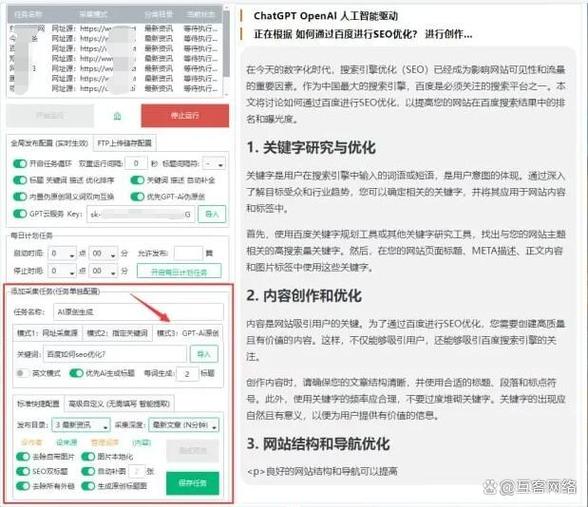
Task: Select the 模式3: GPT-AI原创 tab
Action: (x=188, y=333)
